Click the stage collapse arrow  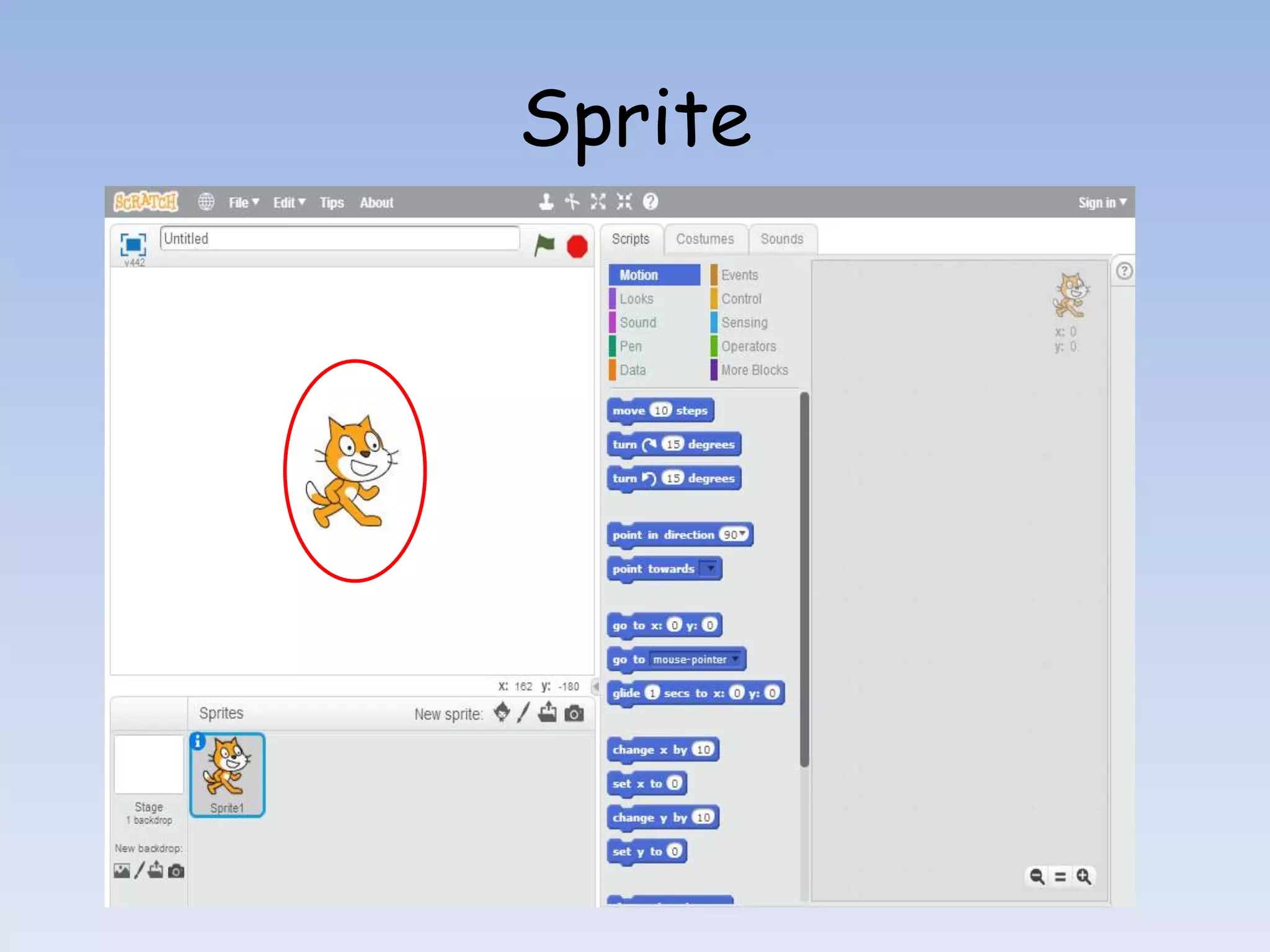tap(596, 687)
